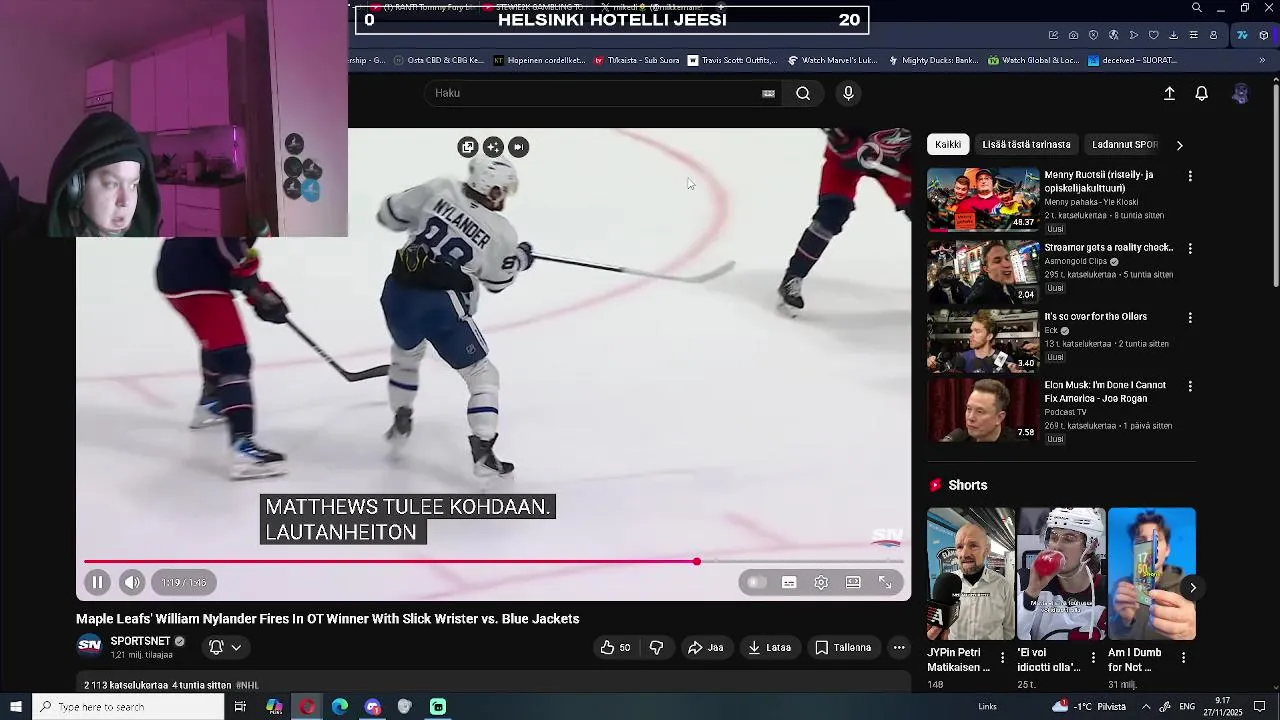Image resolution: width=1280 pixels, height=720 pixels.
Task: Open video player settings gear
Action: coord(821,582)
